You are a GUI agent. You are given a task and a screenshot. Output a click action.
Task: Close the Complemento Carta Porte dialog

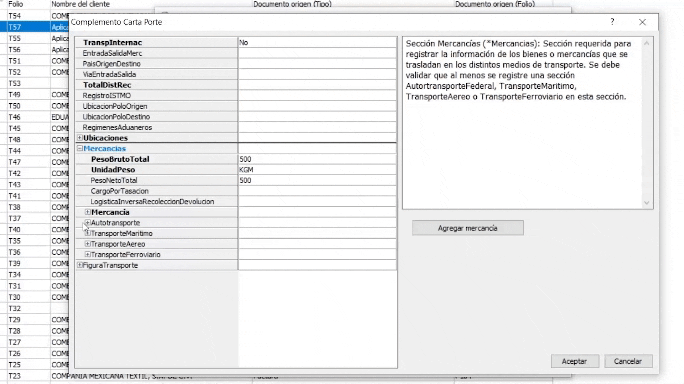pyautogui.click(x=643, y=22)
